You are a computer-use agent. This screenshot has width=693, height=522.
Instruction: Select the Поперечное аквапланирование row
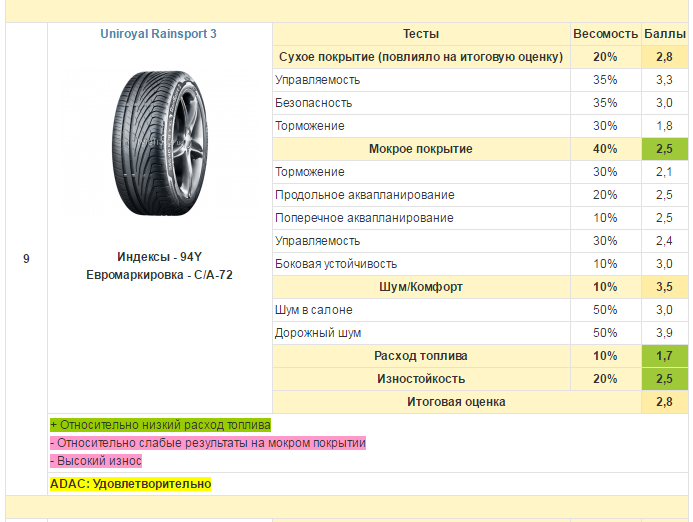(x=480, y=218)
